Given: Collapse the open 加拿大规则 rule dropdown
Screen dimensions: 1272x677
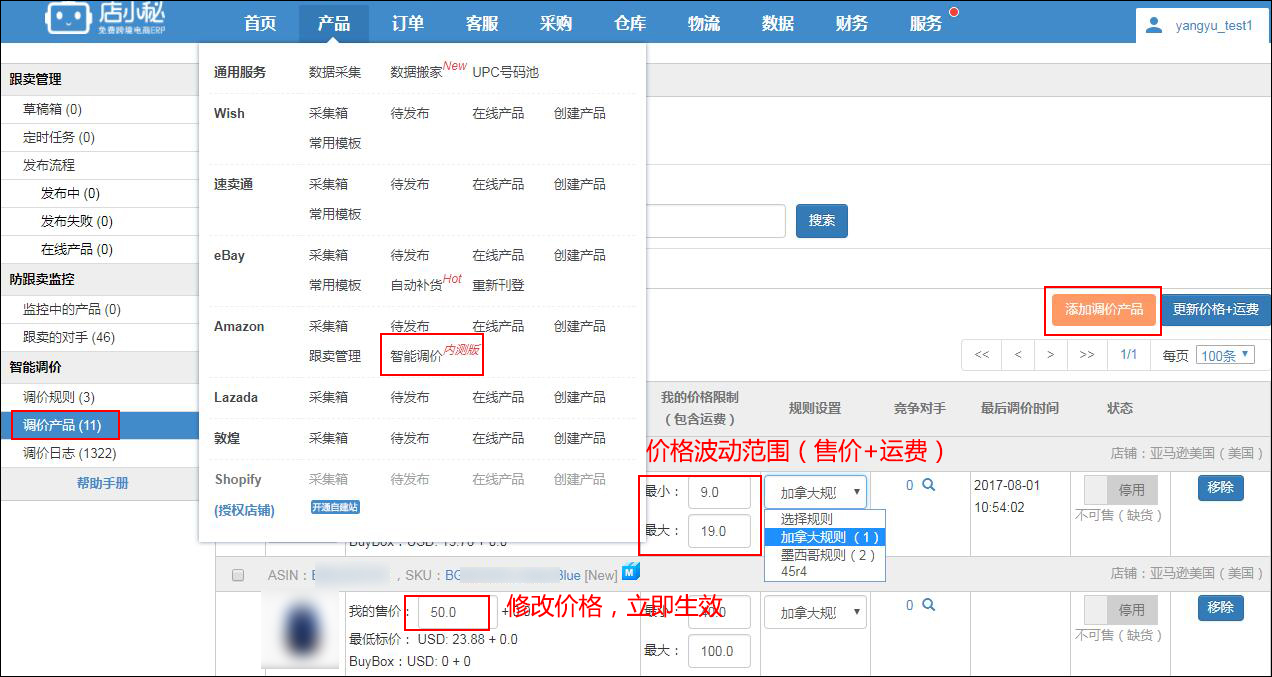Looking at the screenshot, I should pos(816,492).
